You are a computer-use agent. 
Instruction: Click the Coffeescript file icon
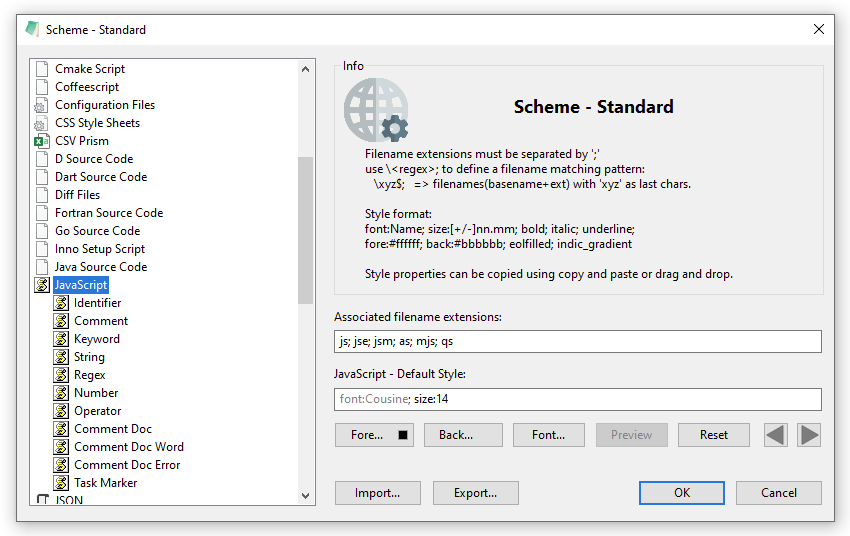42,87
